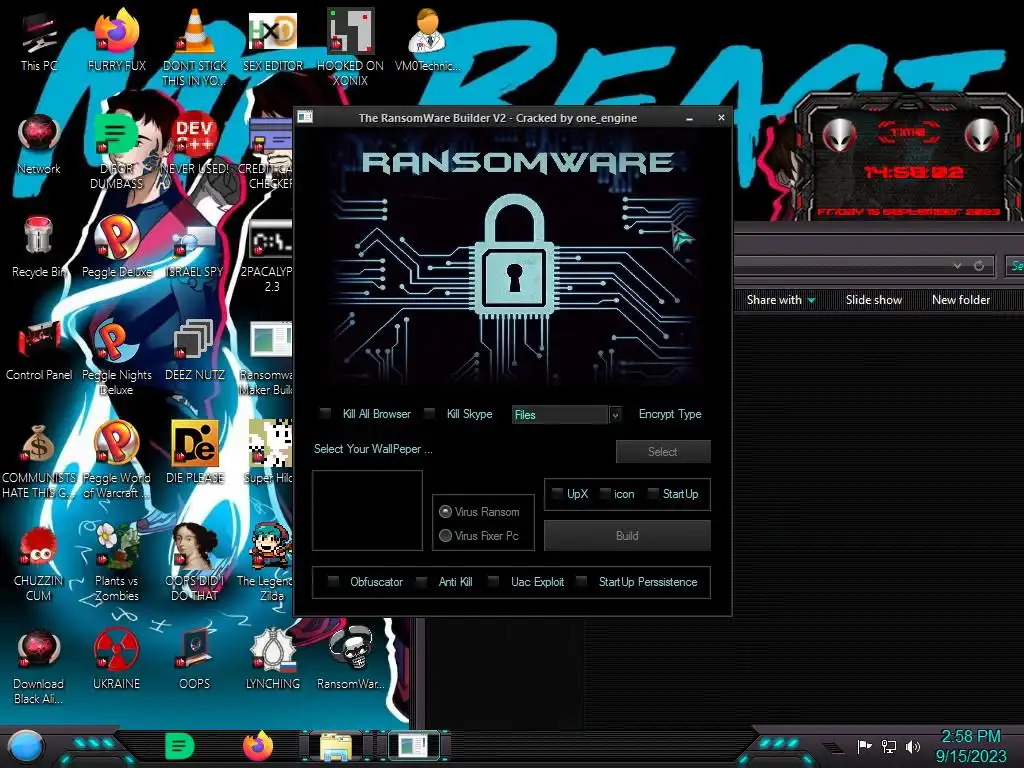Open the network tray icon

(x=889, y=746)
